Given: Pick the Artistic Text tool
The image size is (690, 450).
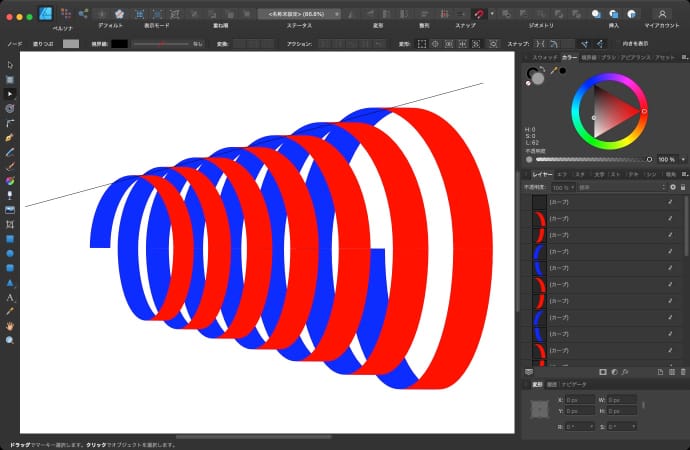Looking at the screenshot, I should tap(10, 298).
